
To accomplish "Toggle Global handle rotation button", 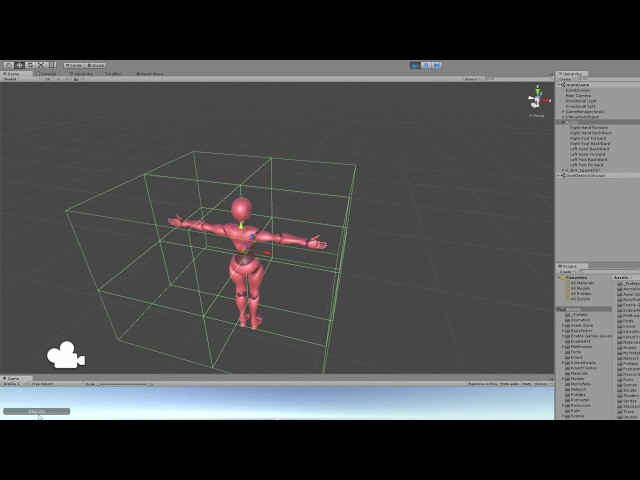I will [x=96, y=65].
